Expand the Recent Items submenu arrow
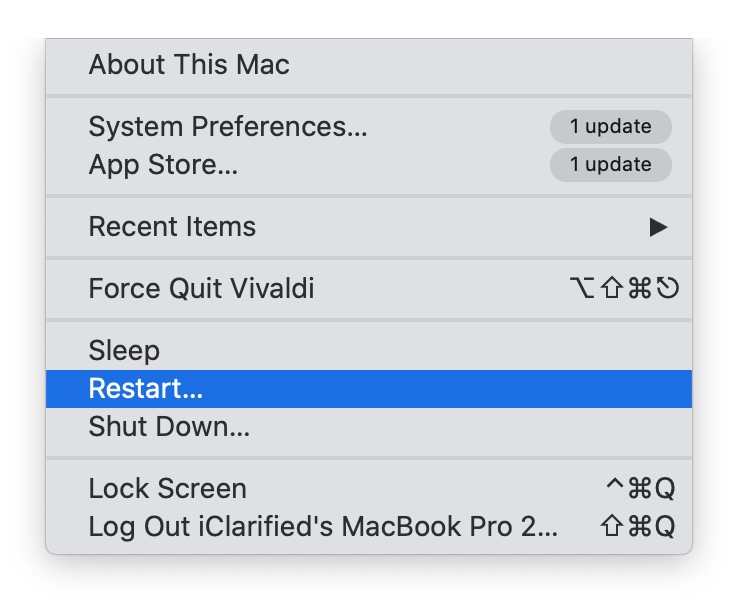Image resolution: width=738 pixels, height=608 pixels. pyautogui.click(x=658, y=227)
